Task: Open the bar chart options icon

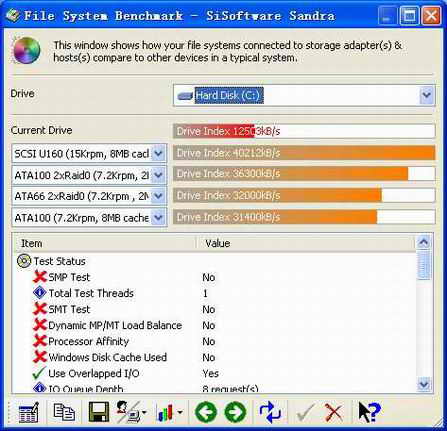Action: pyautogui.click(x=165, y=412)
